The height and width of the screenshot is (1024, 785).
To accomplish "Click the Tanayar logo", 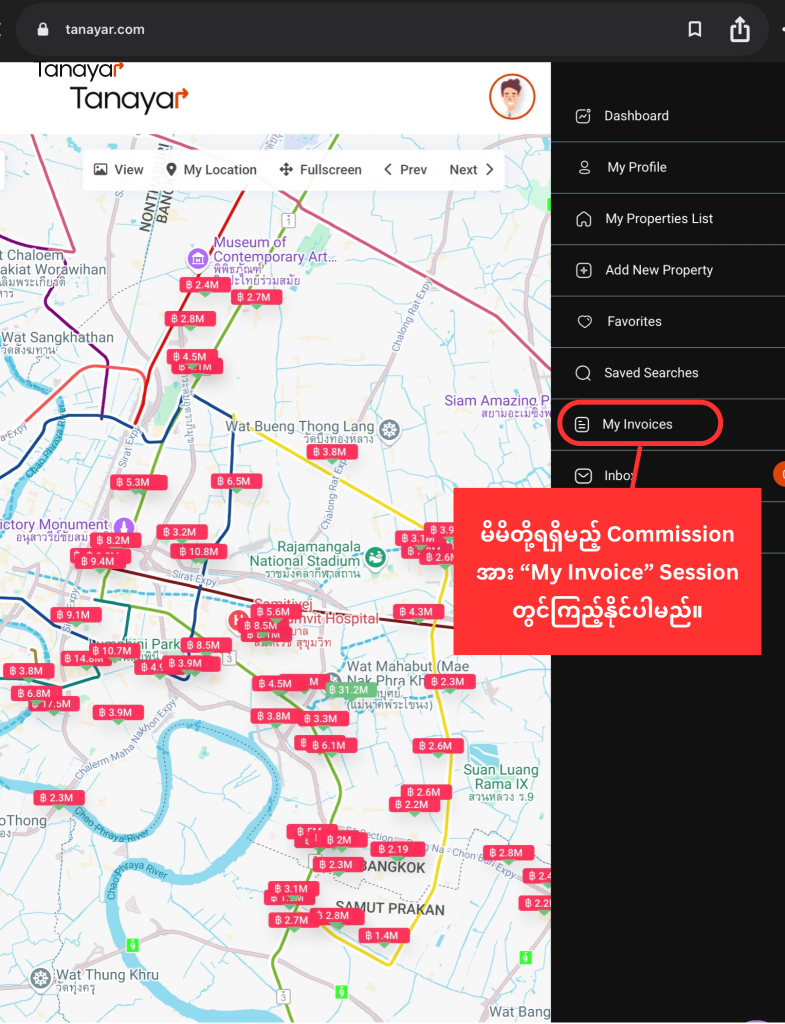I will 128,98.
